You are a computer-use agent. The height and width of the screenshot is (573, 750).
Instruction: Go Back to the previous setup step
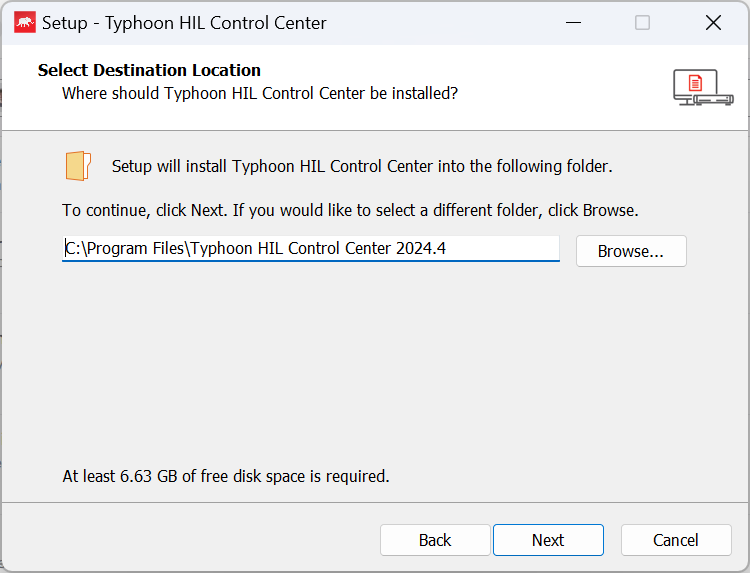435,540
